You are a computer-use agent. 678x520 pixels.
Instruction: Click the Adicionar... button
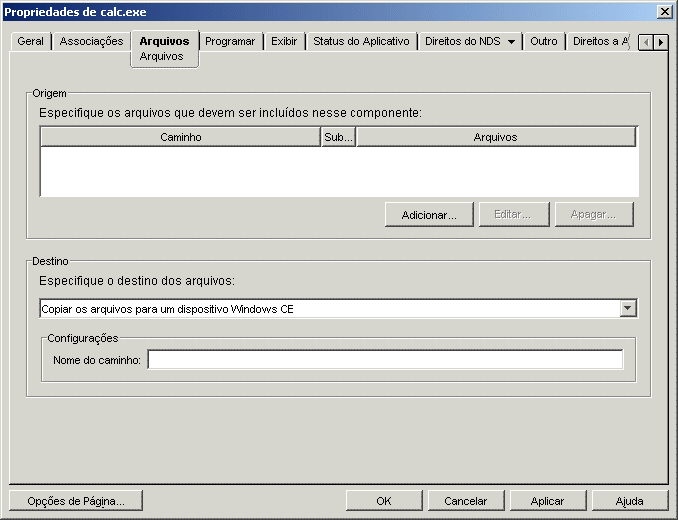pos(429,214)
